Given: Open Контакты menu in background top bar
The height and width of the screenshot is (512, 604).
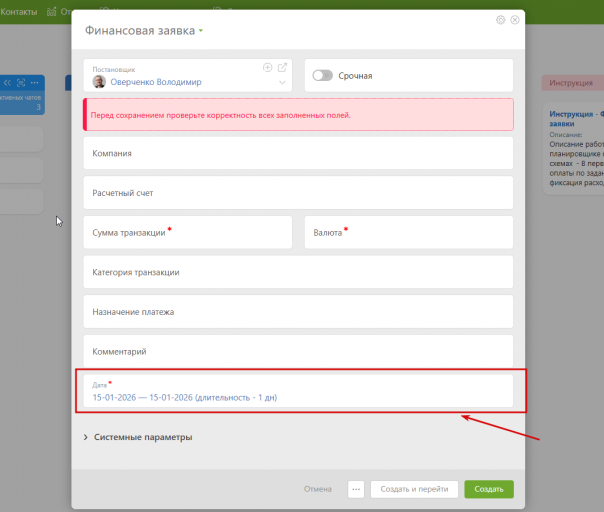Looking at the screenshot, I should tap(18, 12).
